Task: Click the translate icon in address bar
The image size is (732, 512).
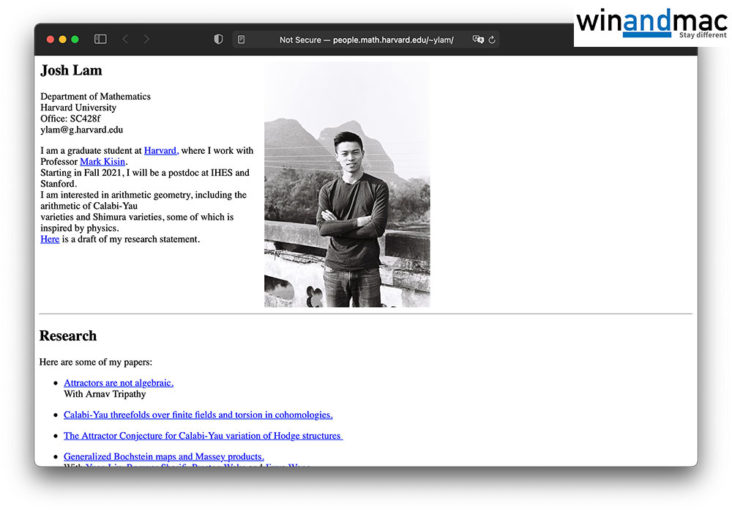Action: [478, 40]
